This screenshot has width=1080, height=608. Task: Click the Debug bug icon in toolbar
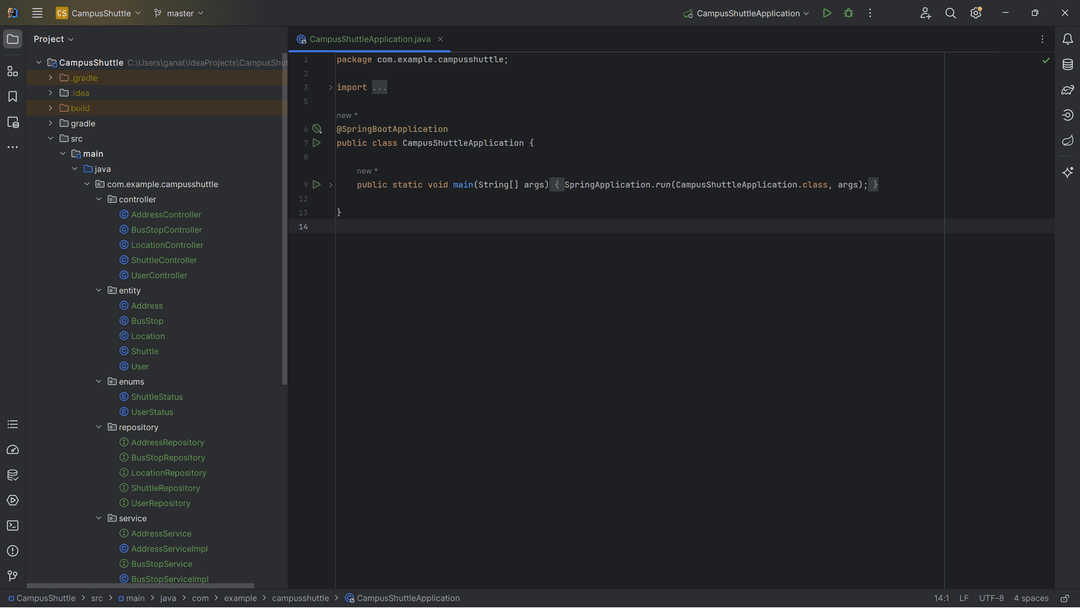click(848, 13)
